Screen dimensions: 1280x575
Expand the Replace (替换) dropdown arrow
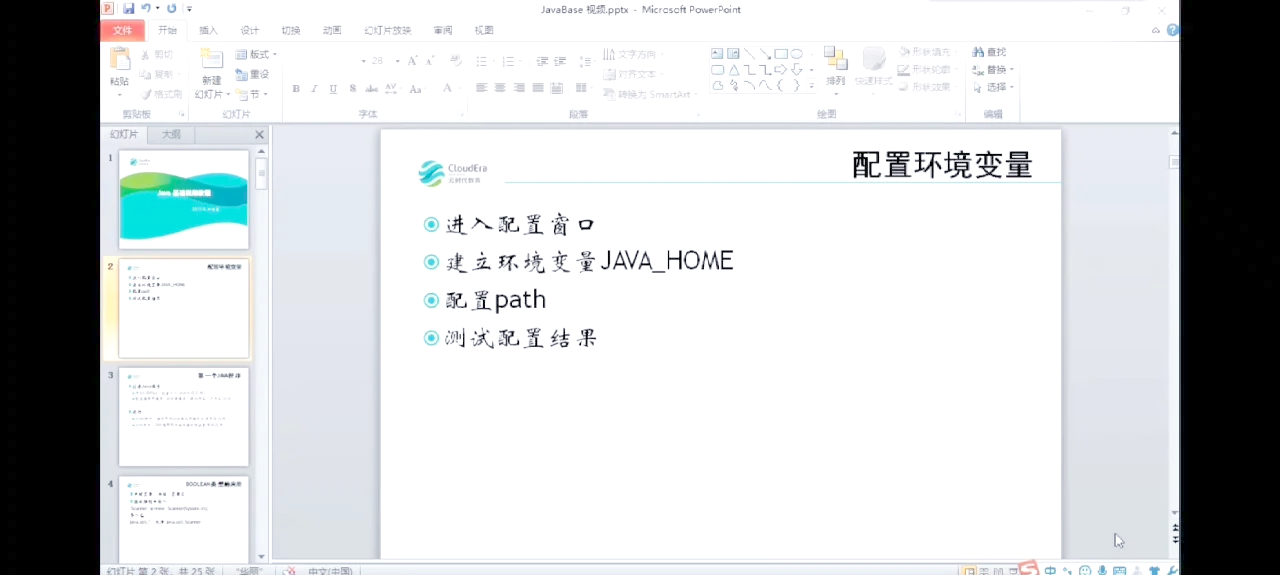click(1012, 70)
